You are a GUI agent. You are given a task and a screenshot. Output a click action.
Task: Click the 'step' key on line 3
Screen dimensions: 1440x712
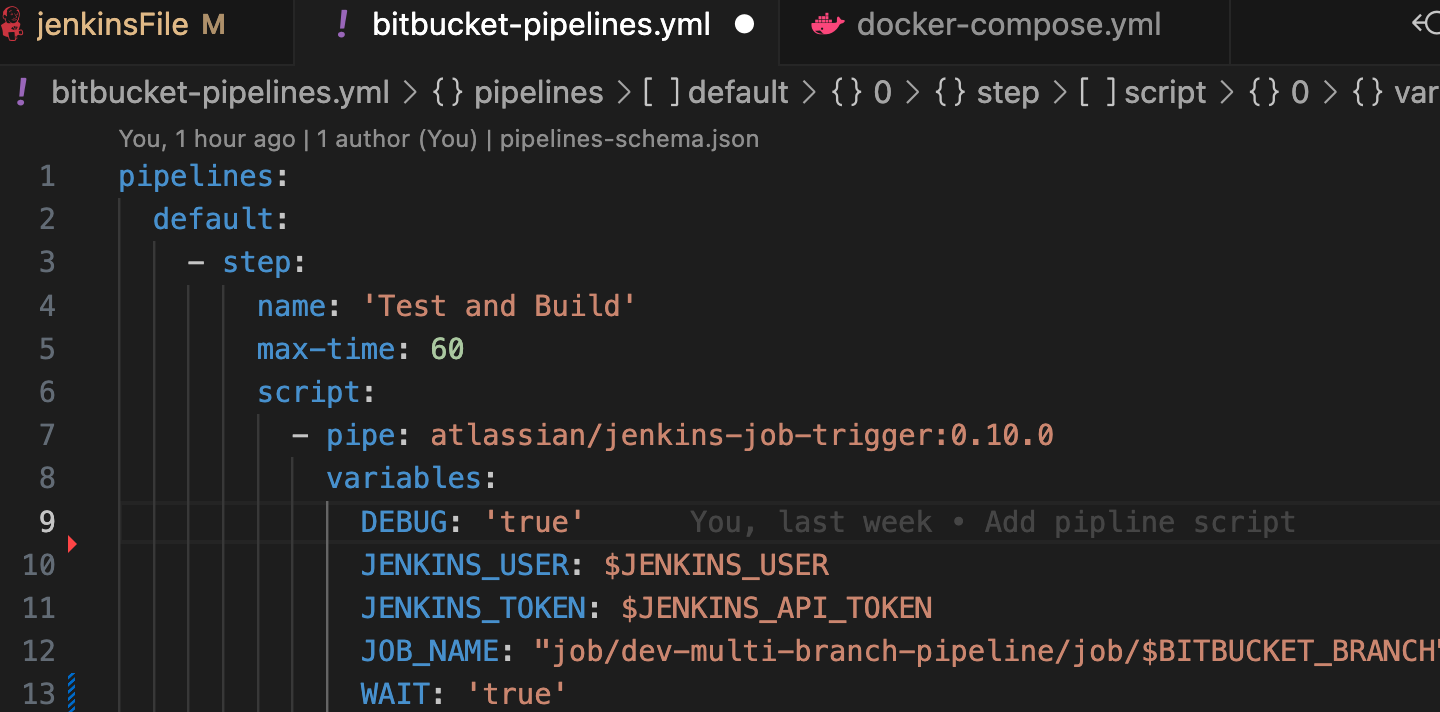[x=257, y=263]
